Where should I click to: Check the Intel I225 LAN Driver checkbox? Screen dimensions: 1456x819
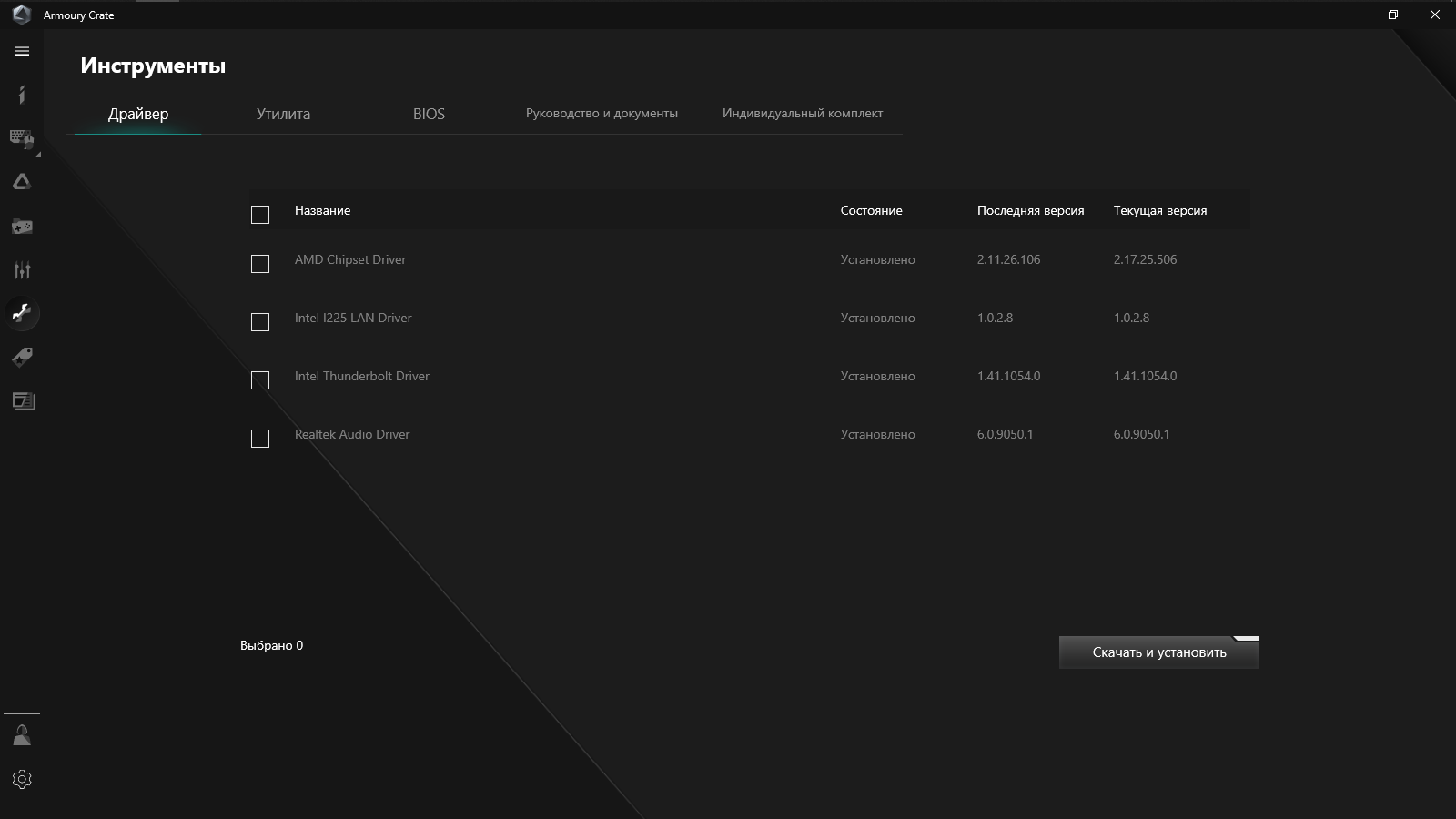coord(260,322)
